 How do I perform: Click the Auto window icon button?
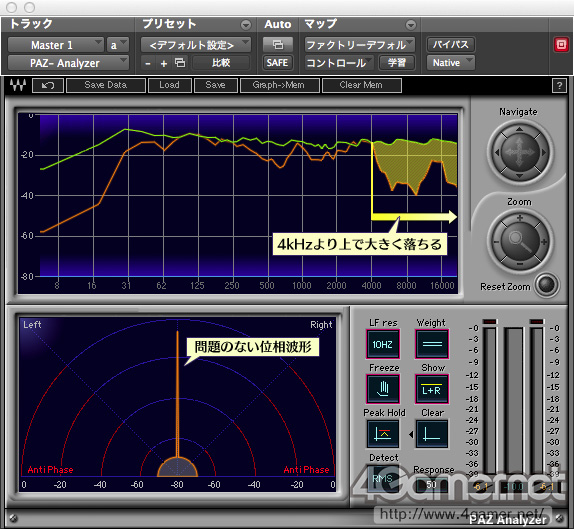tap(278, 45)
